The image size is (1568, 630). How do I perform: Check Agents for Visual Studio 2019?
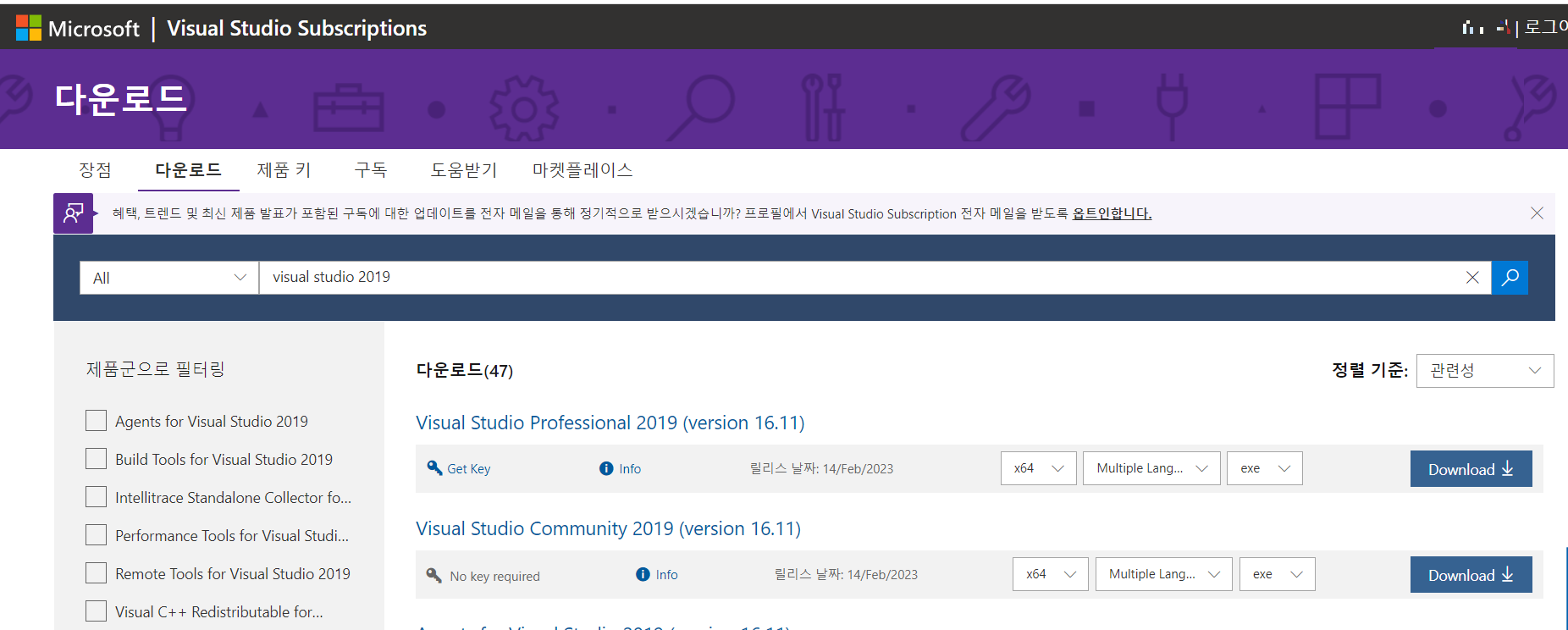tap(97, 421)
